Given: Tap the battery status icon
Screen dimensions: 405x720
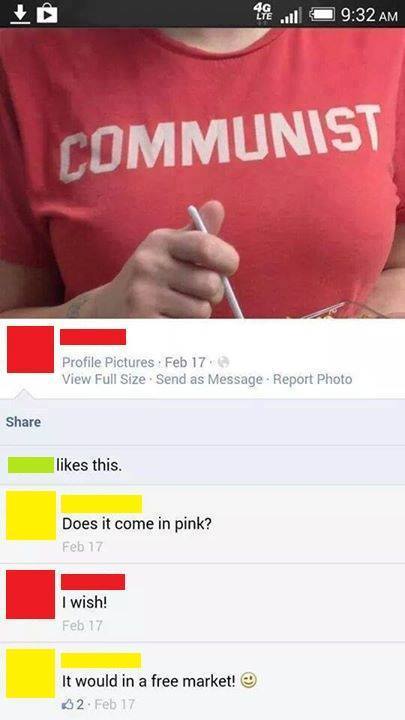Looking at the screenshot, I should (x=321, y=16).
